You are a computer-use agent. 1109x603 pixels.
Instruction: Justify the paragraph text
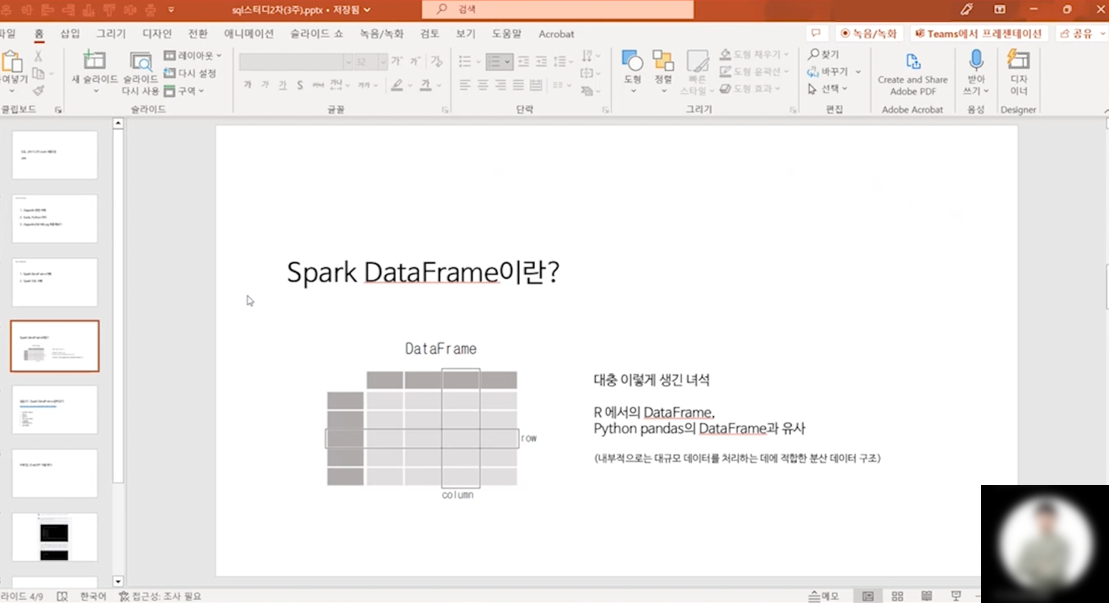[518, 85]
